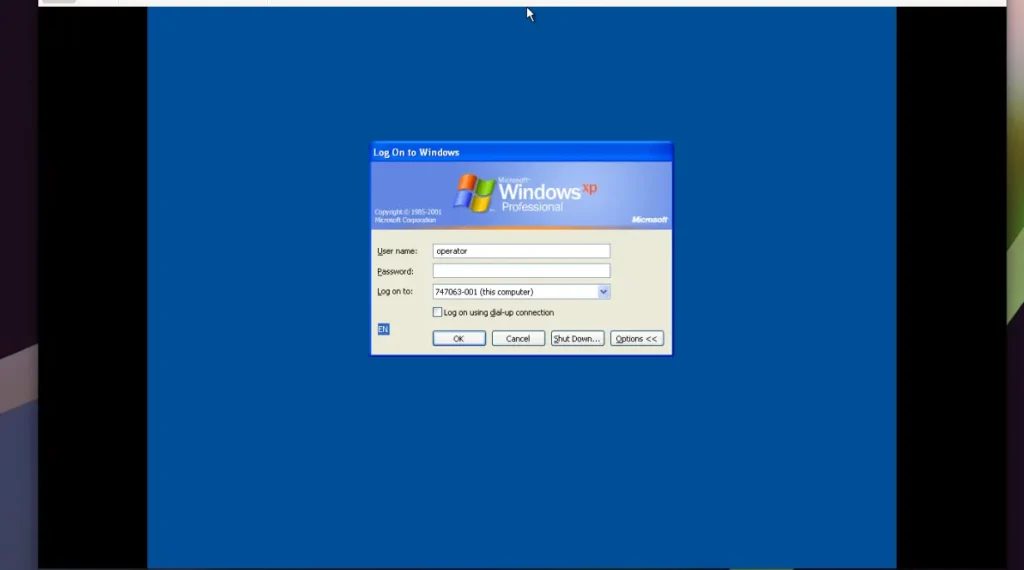Click the 'Log on using dial-up connection' label
Image resolution: width=1024 pixels, height=570 pixels.
point(498,312)
